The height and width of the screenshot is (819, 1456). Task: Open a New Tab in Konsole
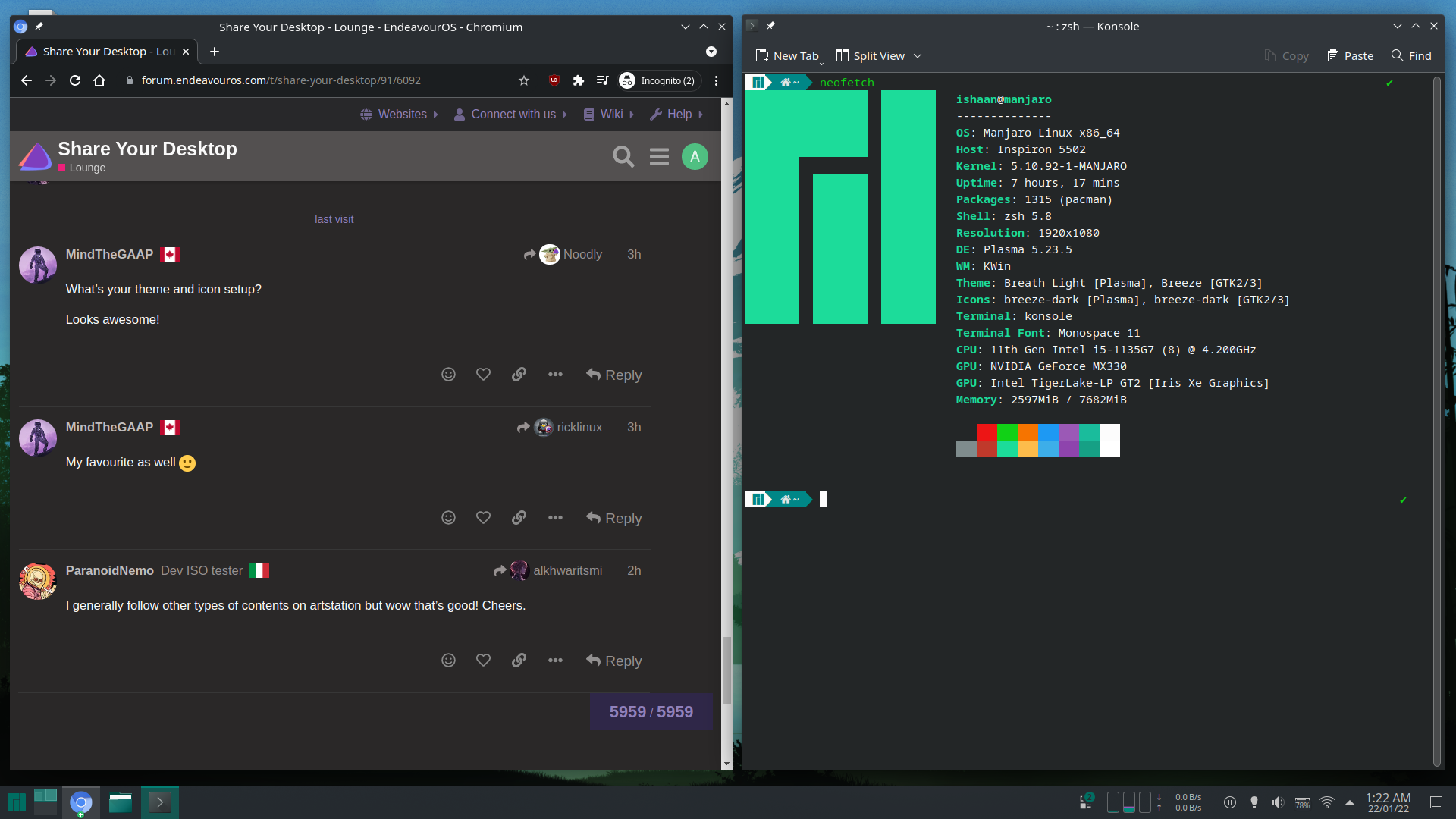[788, 56]
